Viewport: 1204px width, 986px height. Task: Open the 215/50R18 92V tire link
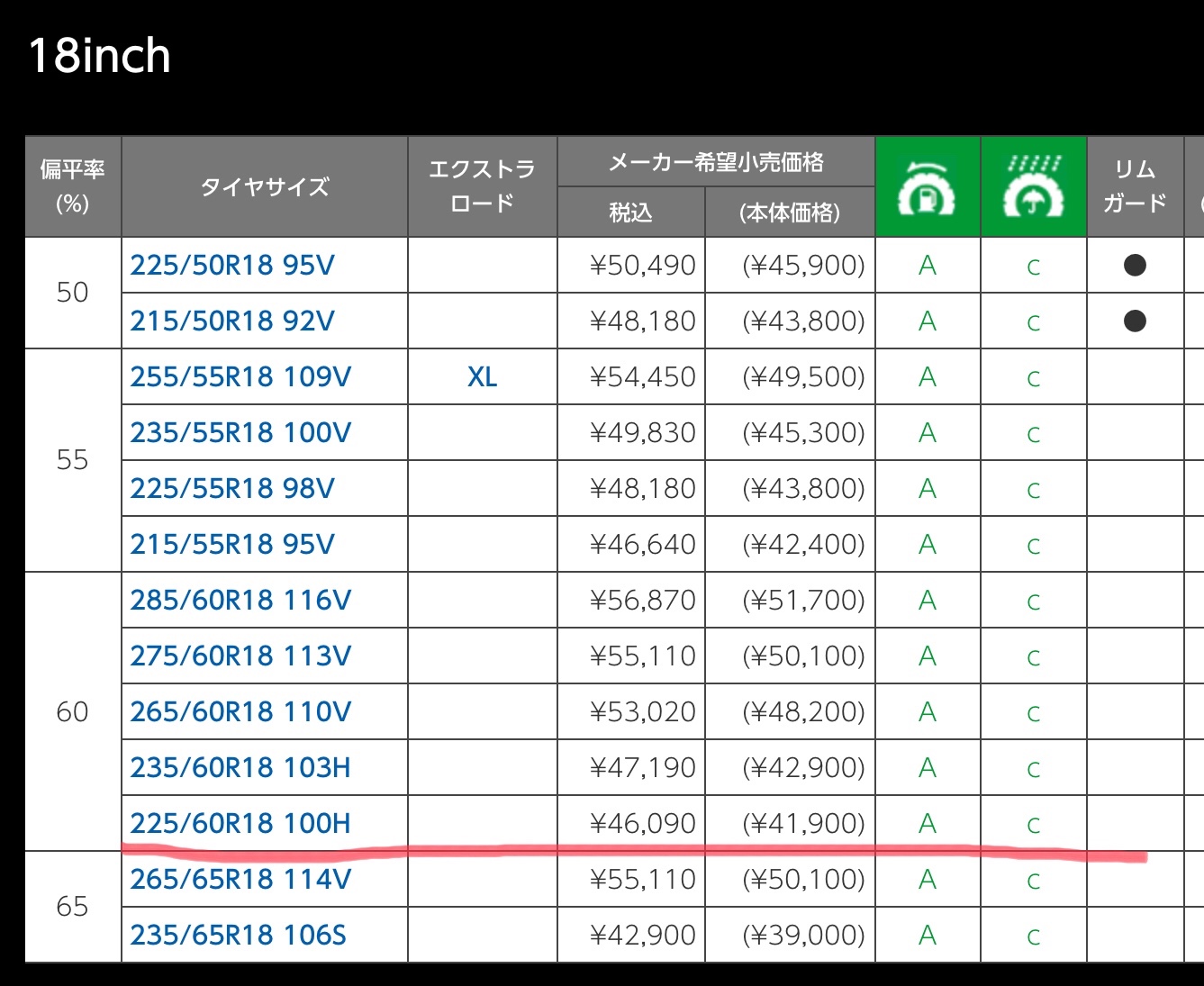232,321
